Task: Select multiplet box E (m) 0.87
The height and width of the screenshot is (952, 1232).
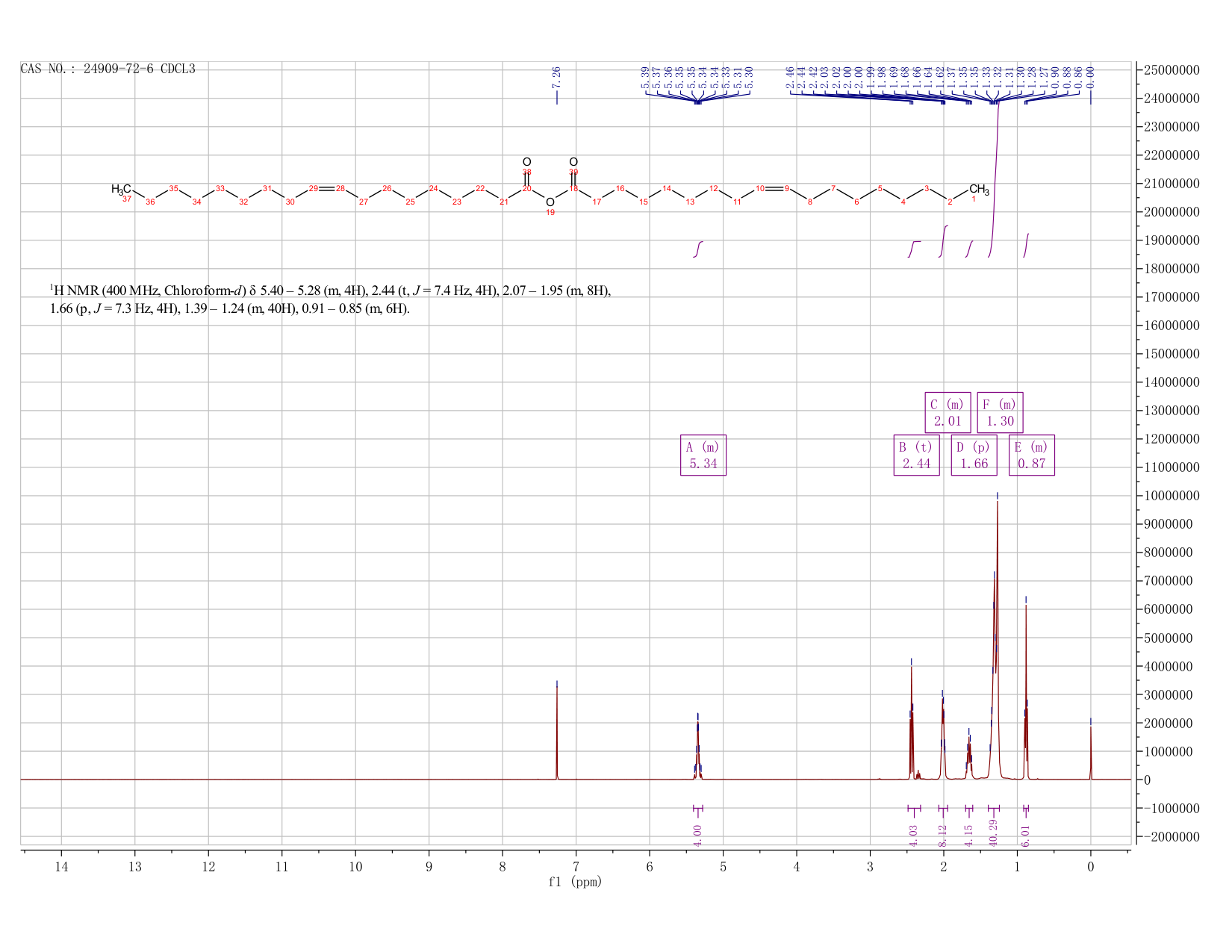Action: 1032,455
